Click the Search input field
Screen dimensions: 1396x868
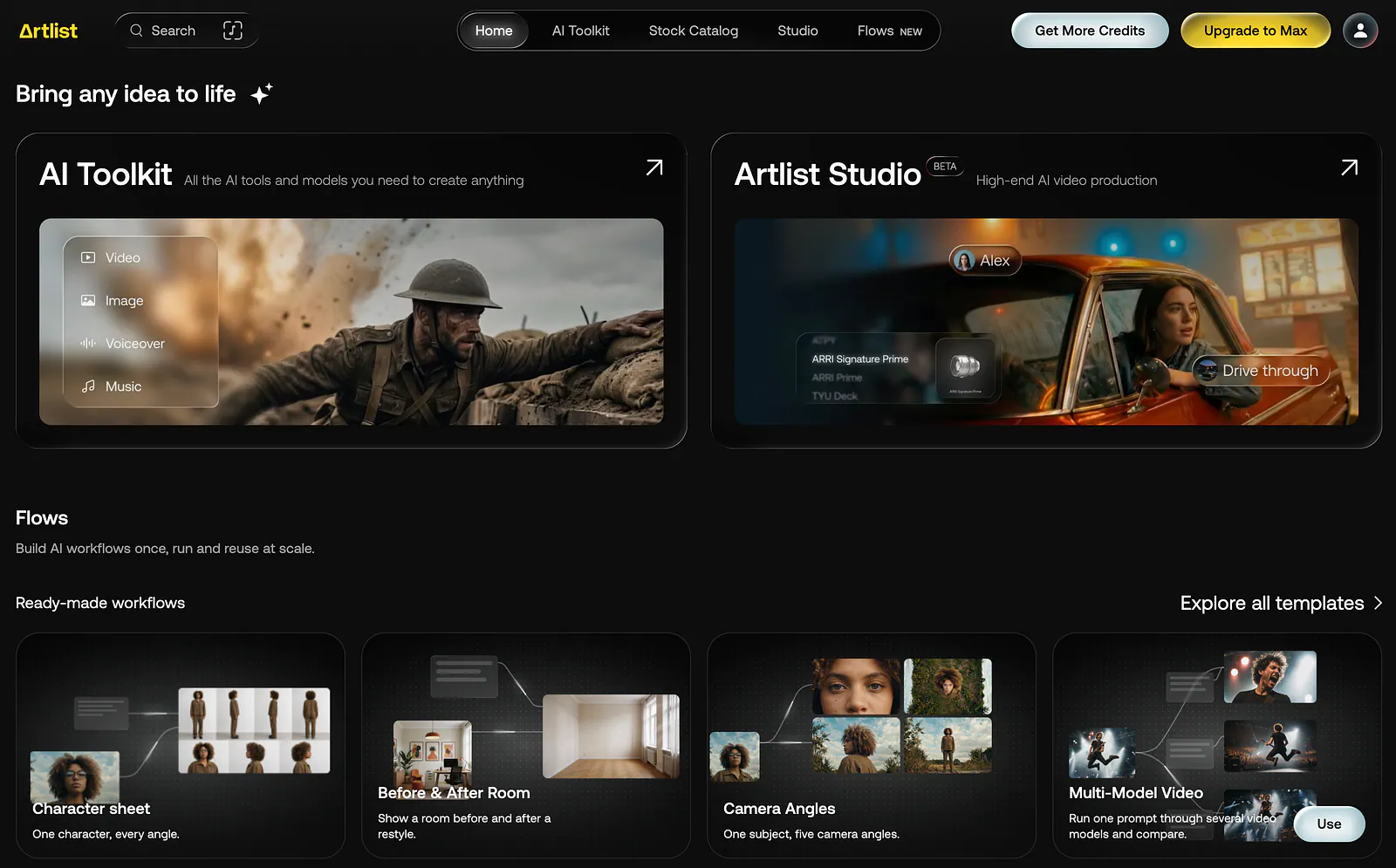[186, 31]
